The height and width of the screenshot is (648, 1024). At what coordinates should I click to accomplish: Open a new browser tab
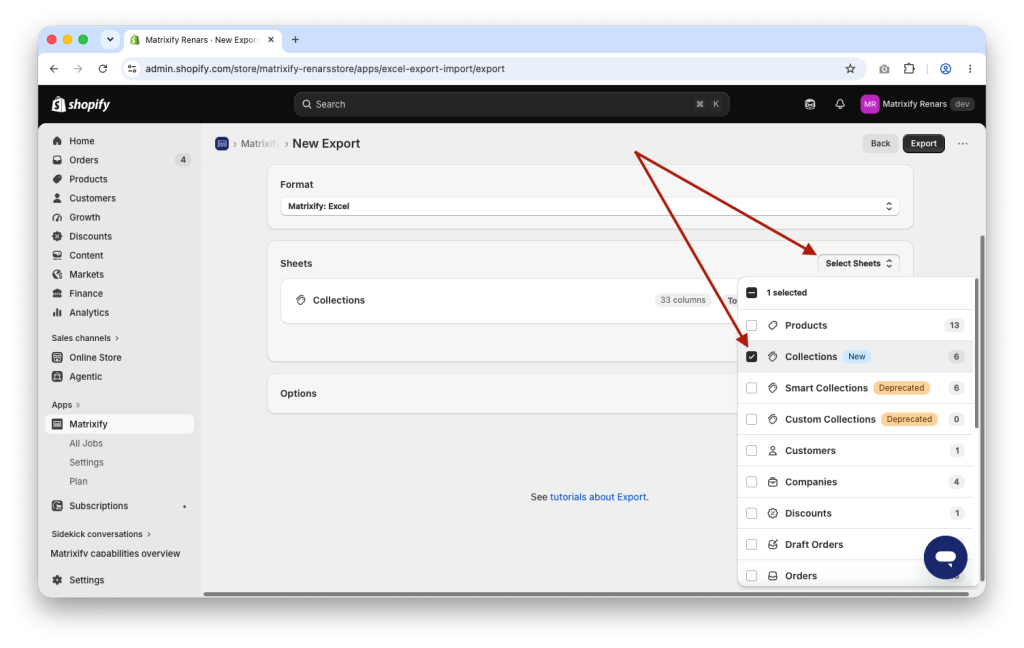[295, 40]
